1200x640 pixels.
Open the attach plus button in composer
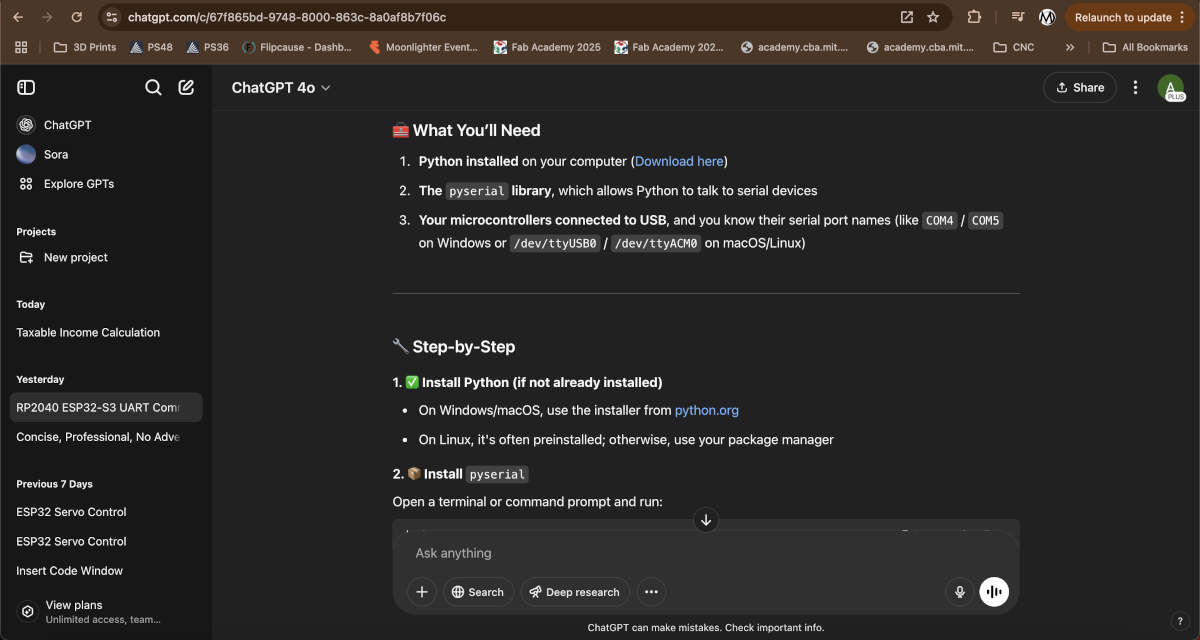pos(422,592)
